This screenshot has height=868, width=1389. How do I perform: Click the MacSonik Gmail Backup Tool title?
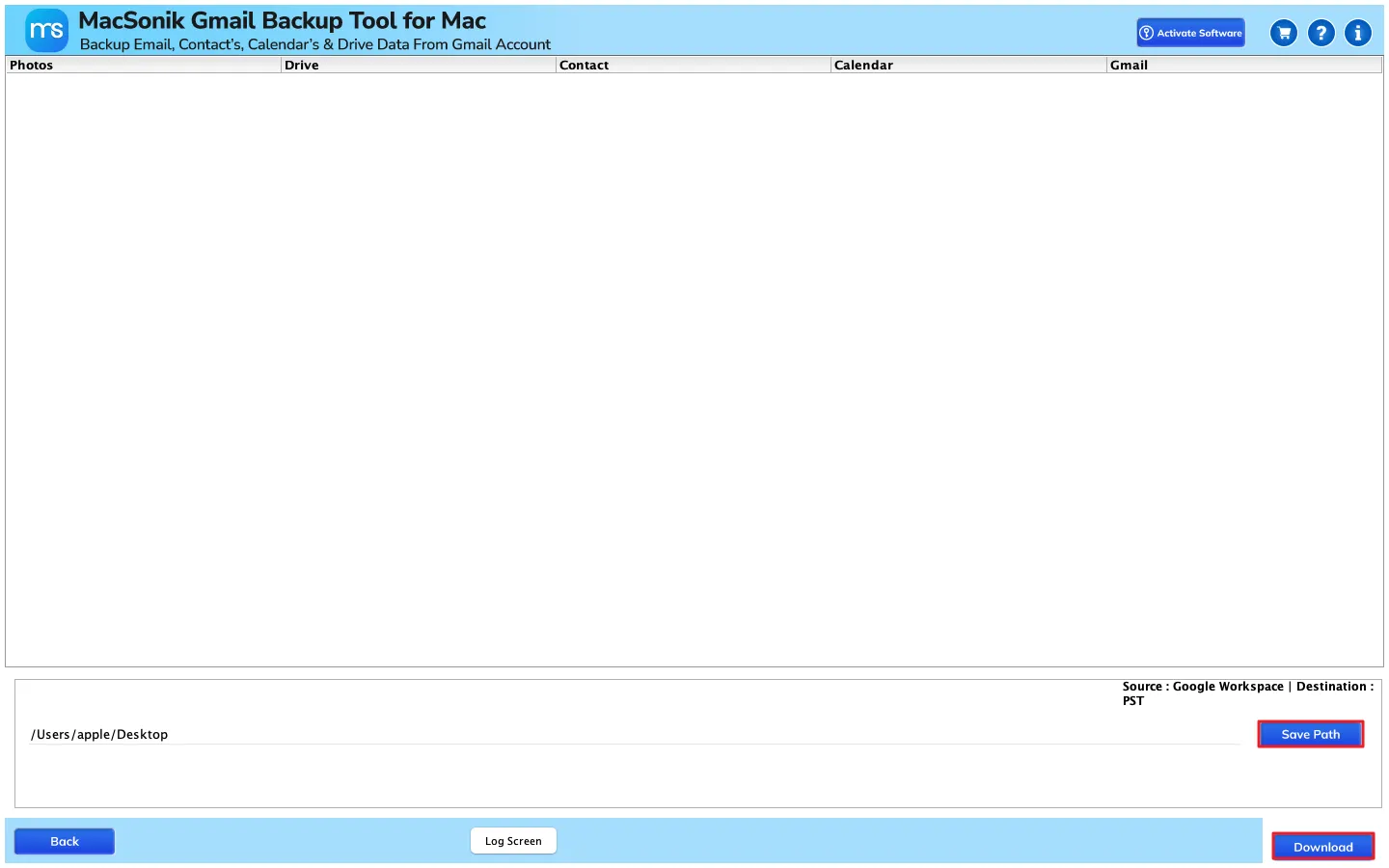(x=282, y=20)
